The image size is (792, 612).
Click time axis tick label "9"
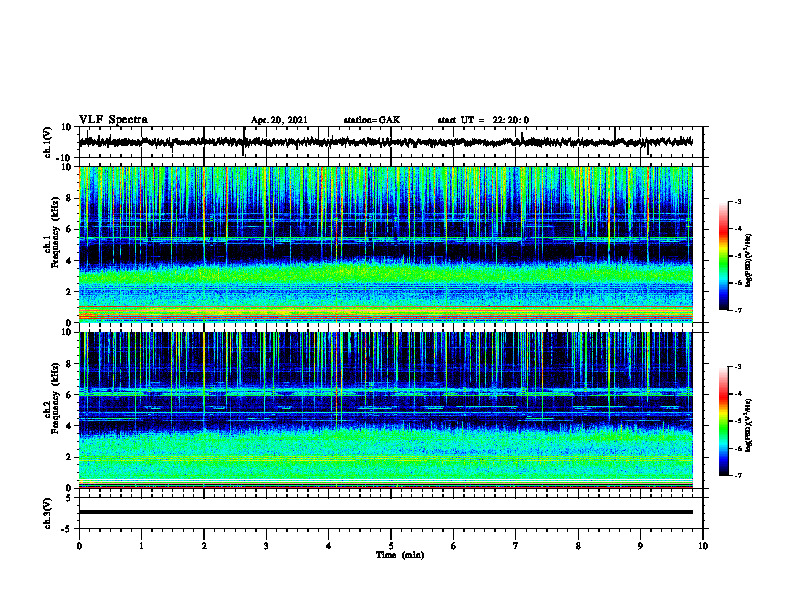coord(640,546)
